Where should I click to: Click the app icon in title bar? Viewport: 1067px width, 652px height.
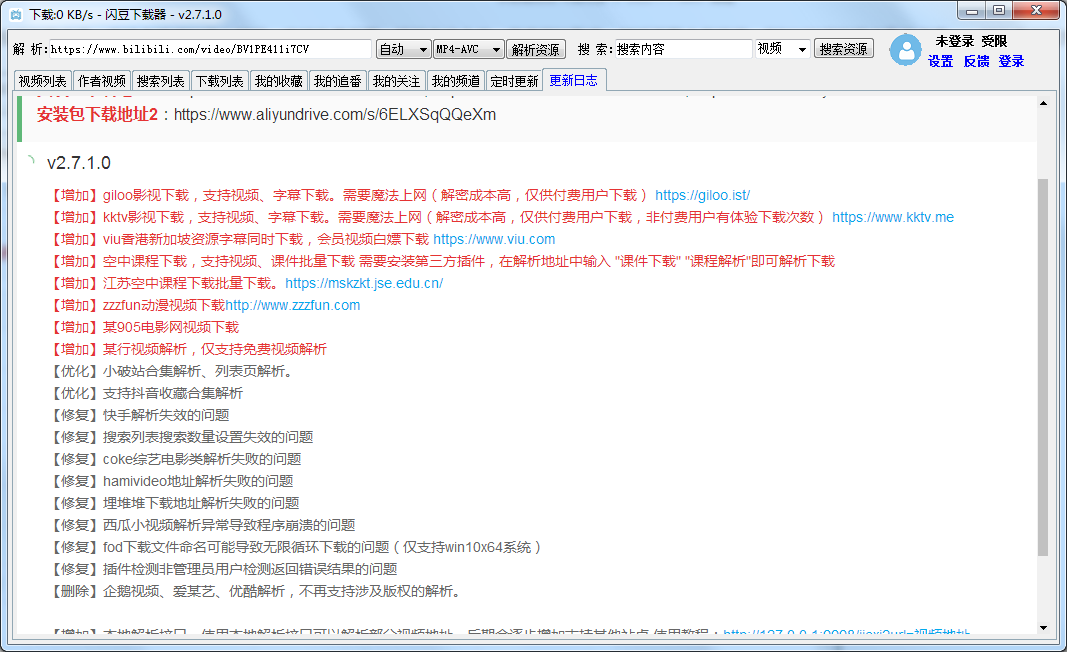(x=16, y=14)
